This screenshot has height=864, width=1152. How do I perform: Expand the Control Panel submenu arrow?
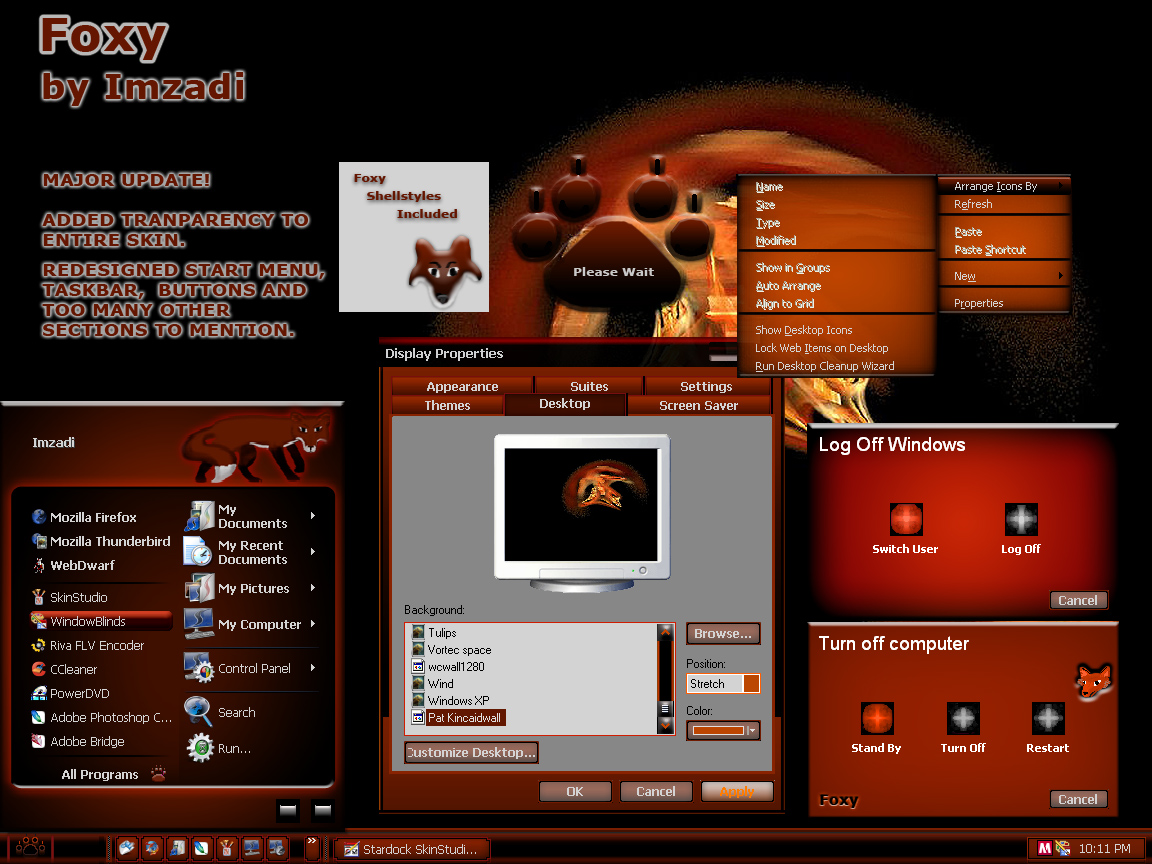click(x=313, y=668)
